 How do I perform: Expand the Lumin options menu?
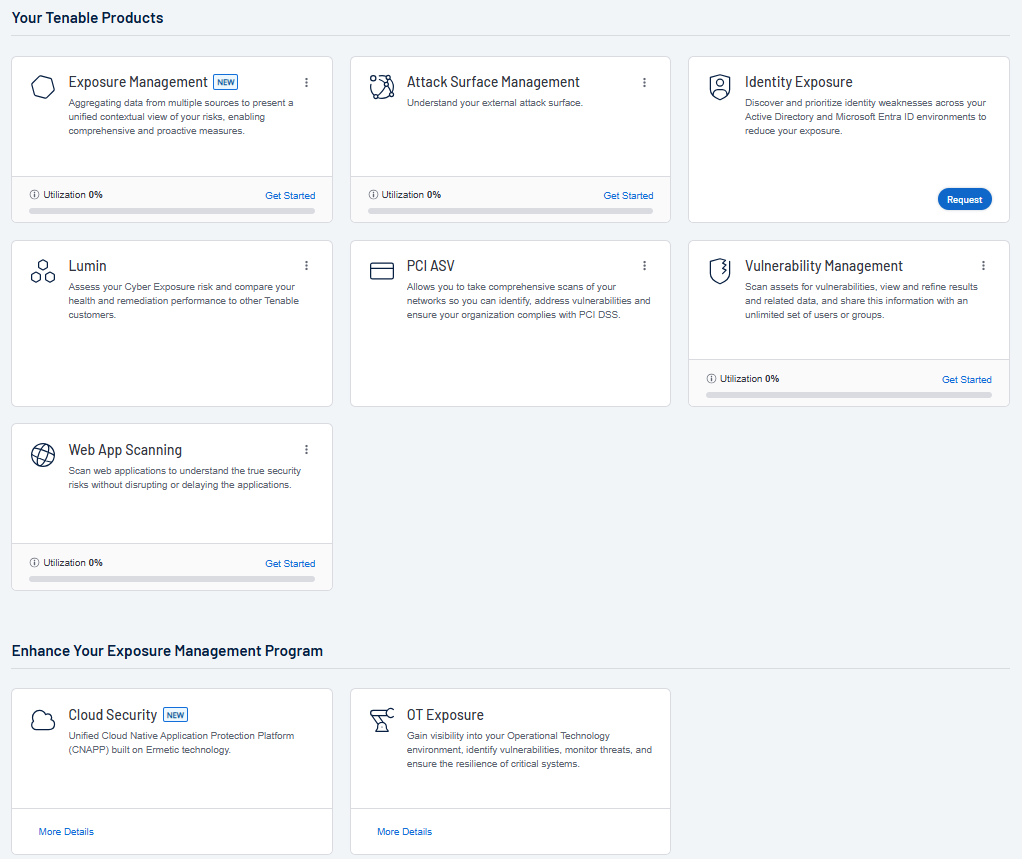click(x=306, y=266)
